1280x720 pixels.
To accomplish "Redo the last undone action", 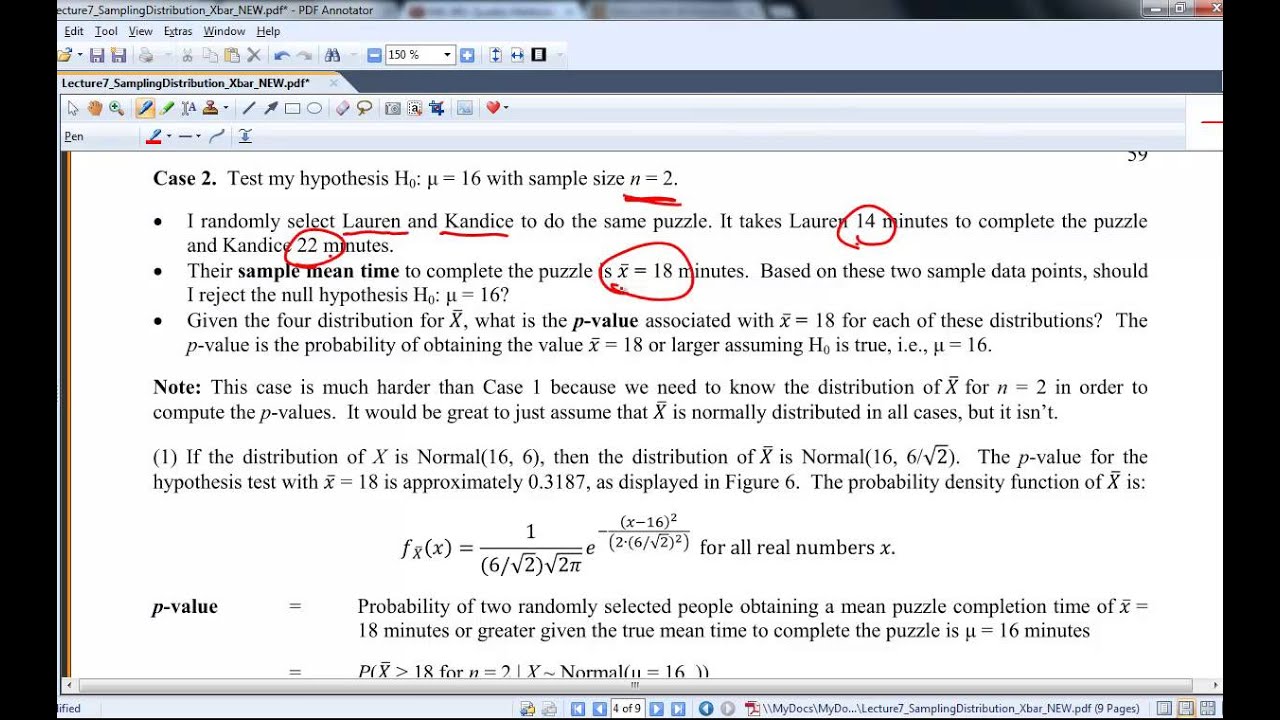I will (304, 55).
